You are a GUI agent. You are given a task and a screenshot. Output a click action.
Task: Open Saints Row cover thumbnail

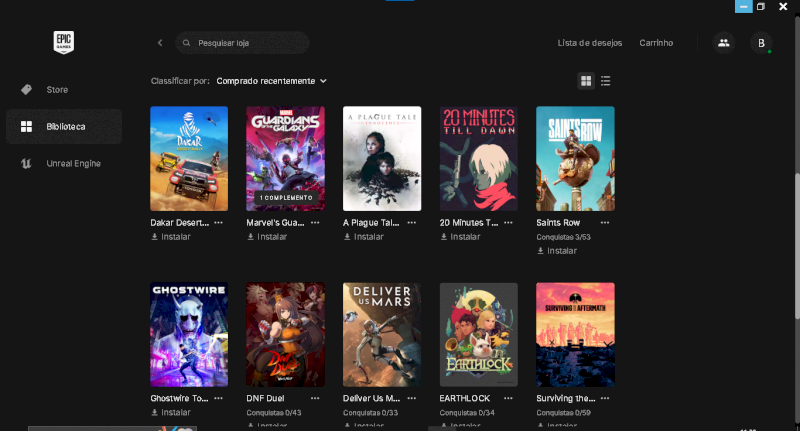[576, 158]
